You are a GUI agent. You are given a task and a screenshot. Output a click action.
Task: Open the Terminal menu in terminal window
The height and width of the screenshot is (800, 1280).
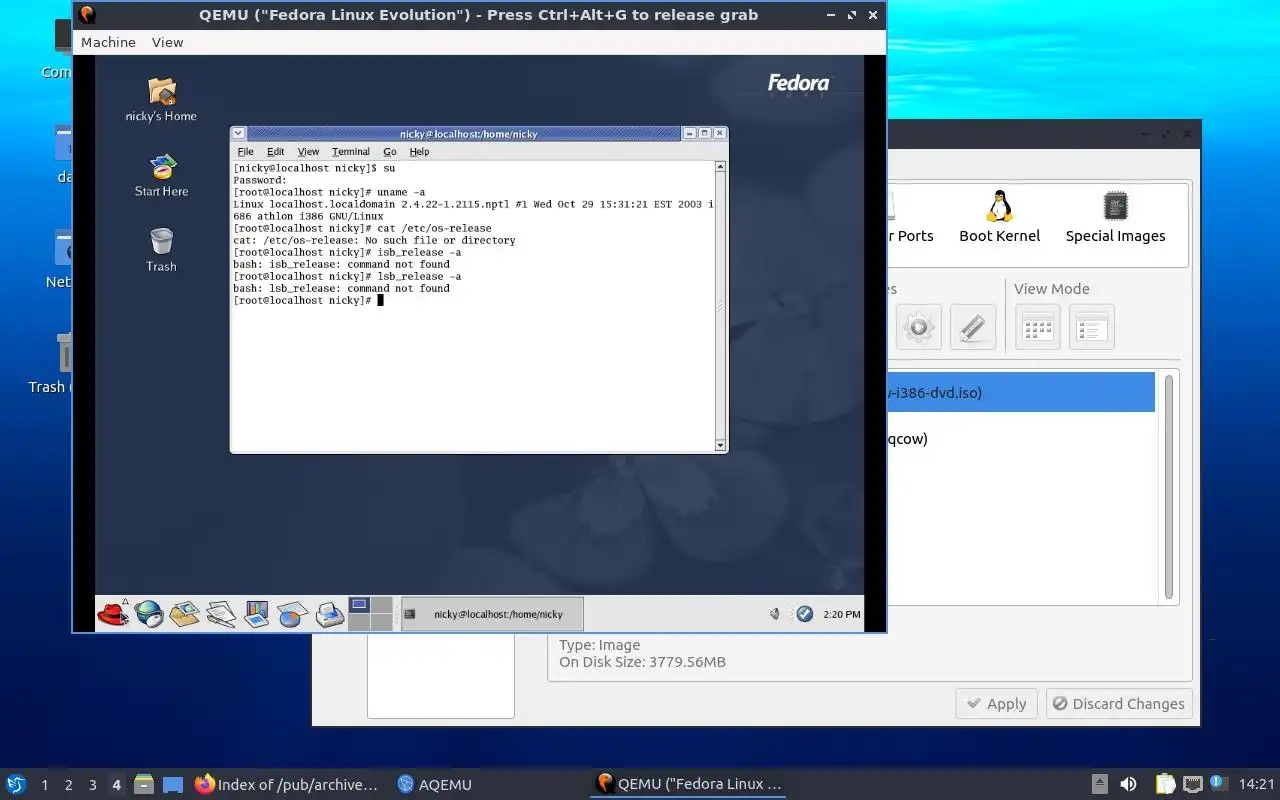click(351, 152)
